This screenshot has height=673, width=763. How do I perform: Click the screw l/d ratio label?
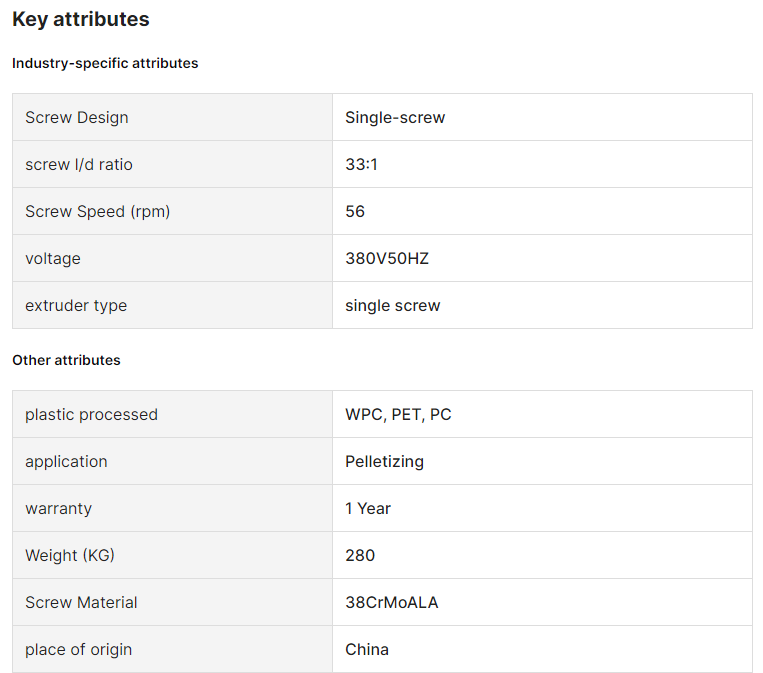tap(79, 164)
